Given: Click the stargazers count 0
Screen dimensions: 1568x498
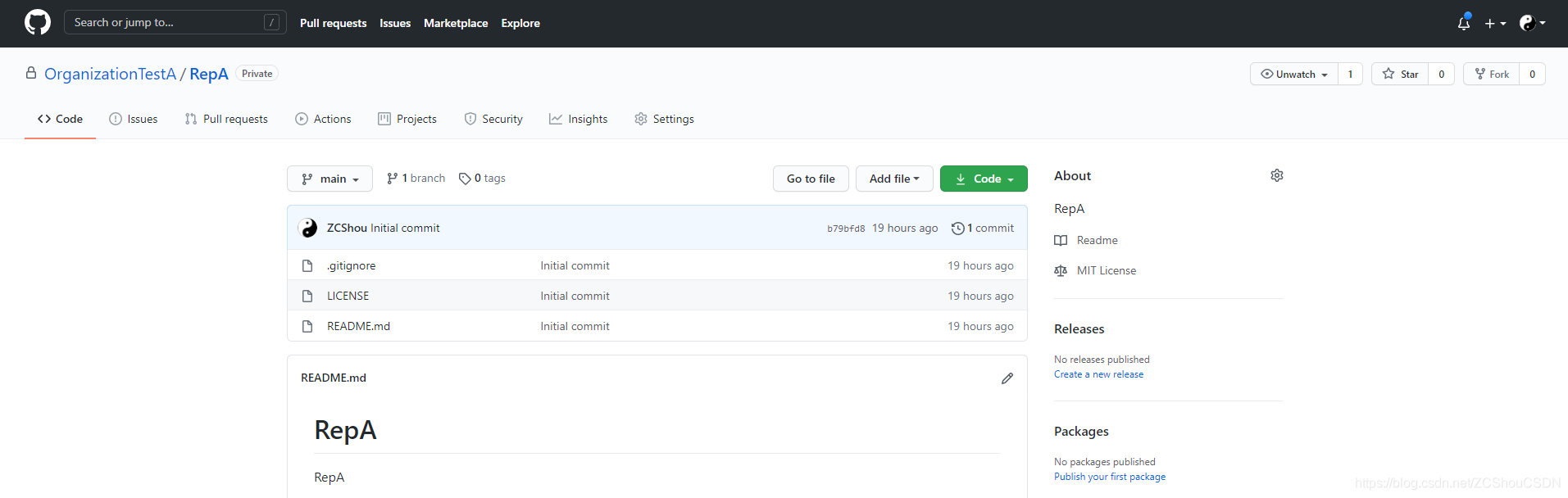Looking at the screenshot, I should click(x=1442, y=74).
